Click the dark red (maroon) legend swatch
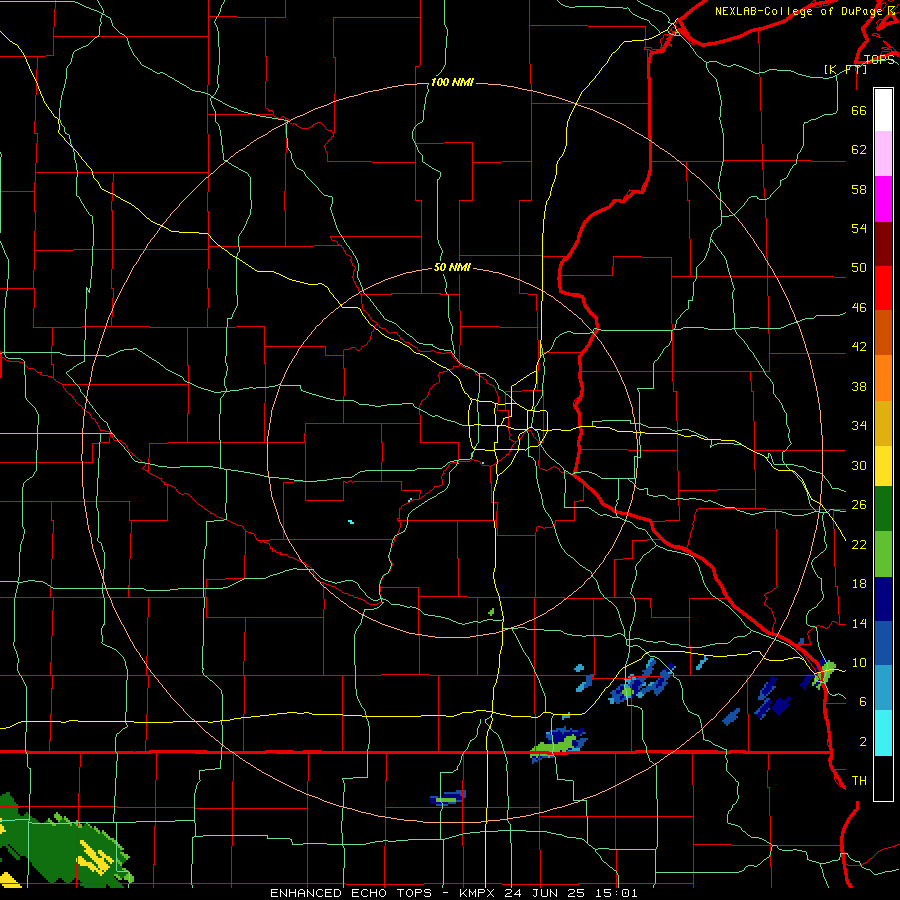900x900 pixels. tap(883, 243)
